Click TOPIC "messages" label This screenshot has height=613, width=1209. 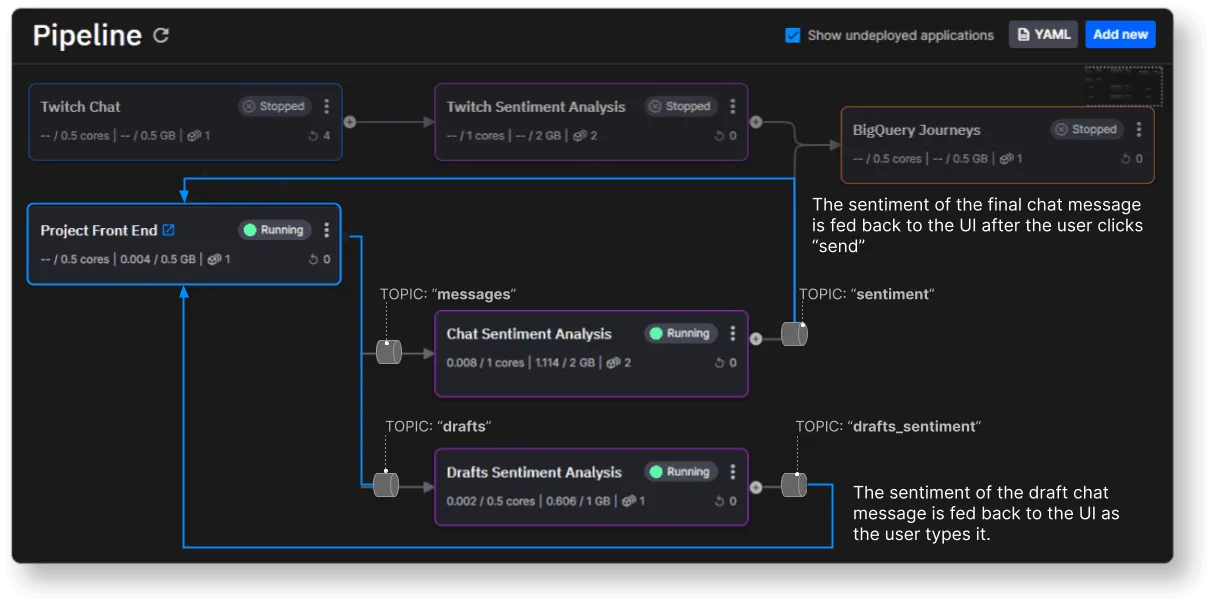pos(448,294)
